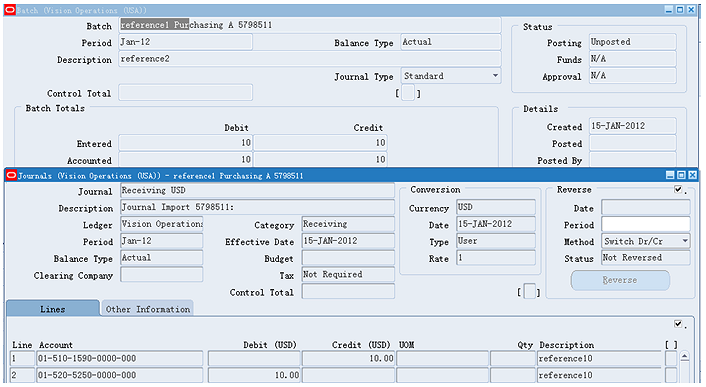Click Journal Control Total field

[x=348, y=292]
